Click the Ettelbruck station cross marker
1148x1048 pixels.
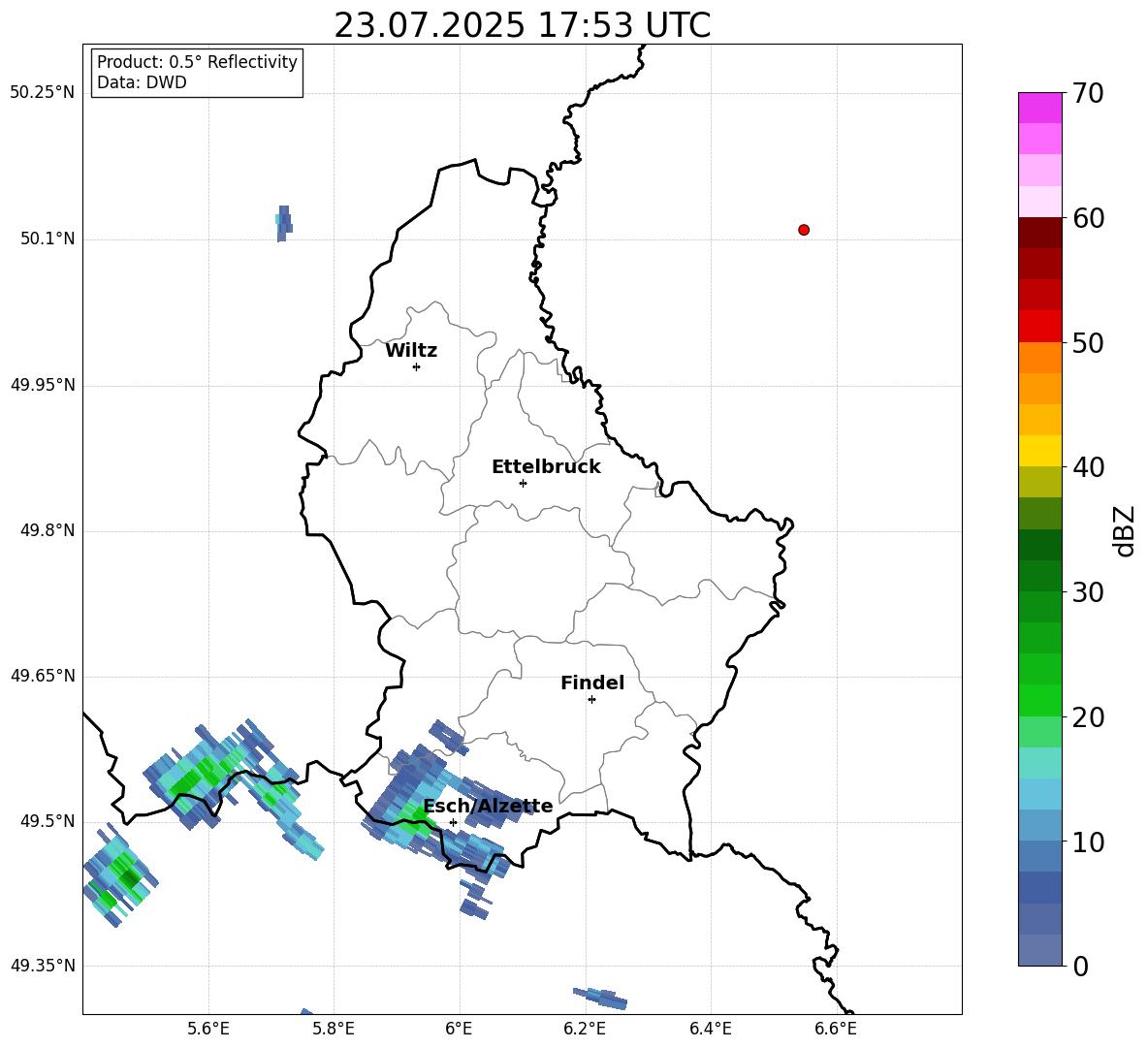click(x=523, y=483)
